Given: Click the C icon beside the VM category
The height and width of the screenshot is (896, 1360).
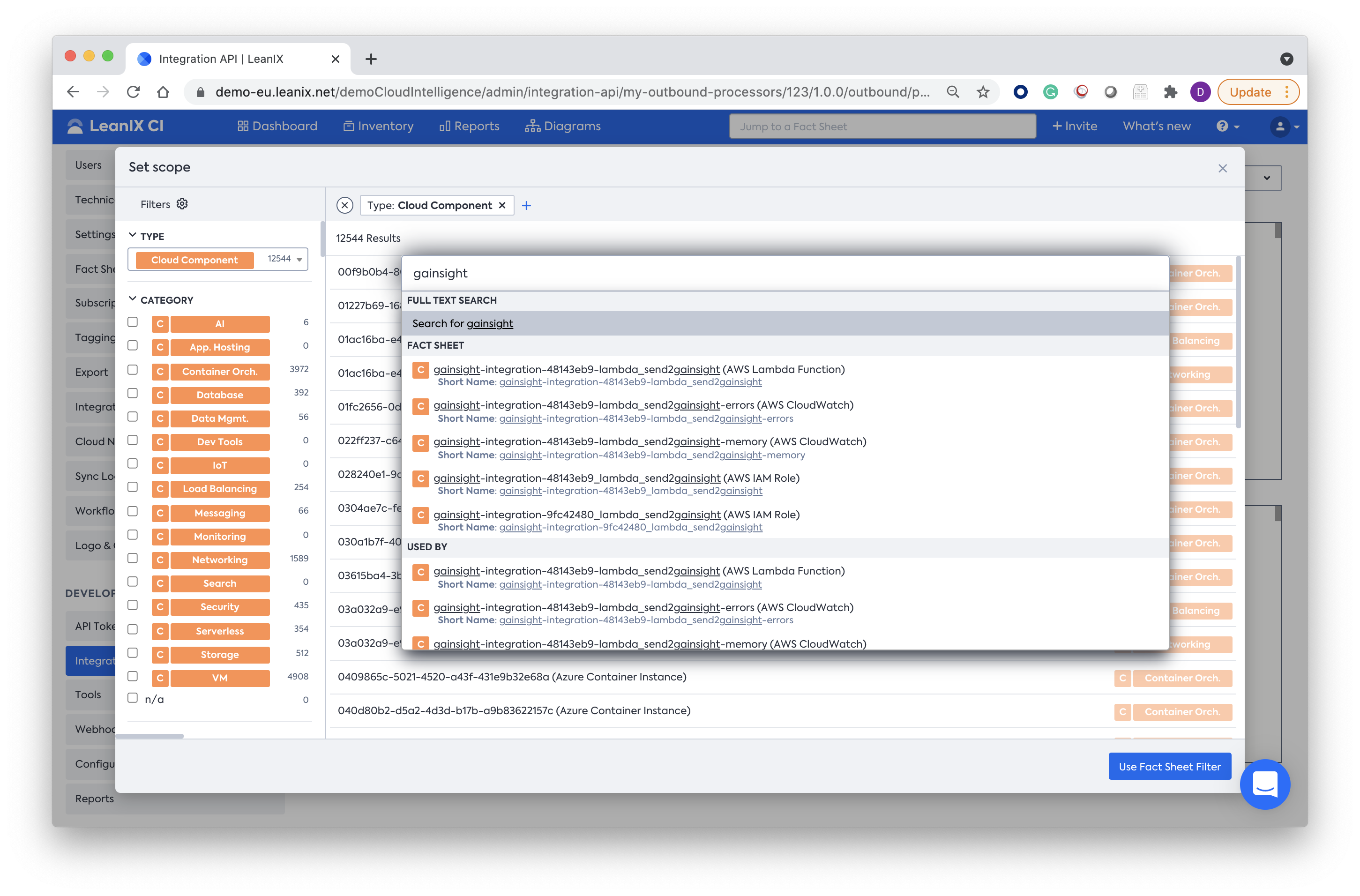Looking at the screenshot, I should [x=160, y=678].
